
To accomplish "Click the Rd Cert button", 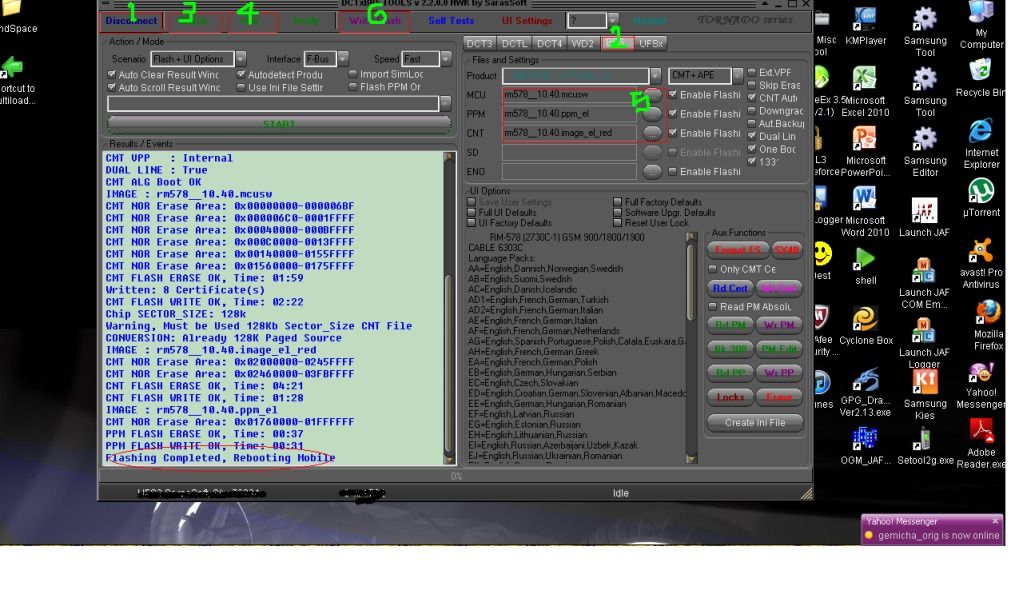I will pyautogui.click(x=730, y=288).
